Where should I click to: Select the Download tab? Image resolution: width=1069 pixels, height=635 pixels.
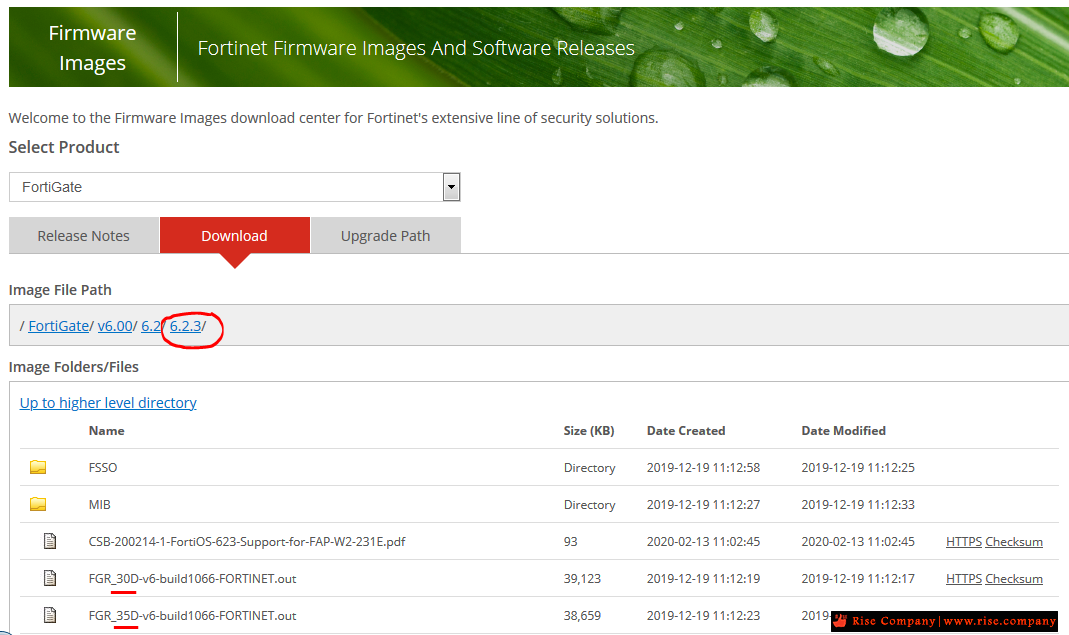pyautogui.click(x=235, y=236)
